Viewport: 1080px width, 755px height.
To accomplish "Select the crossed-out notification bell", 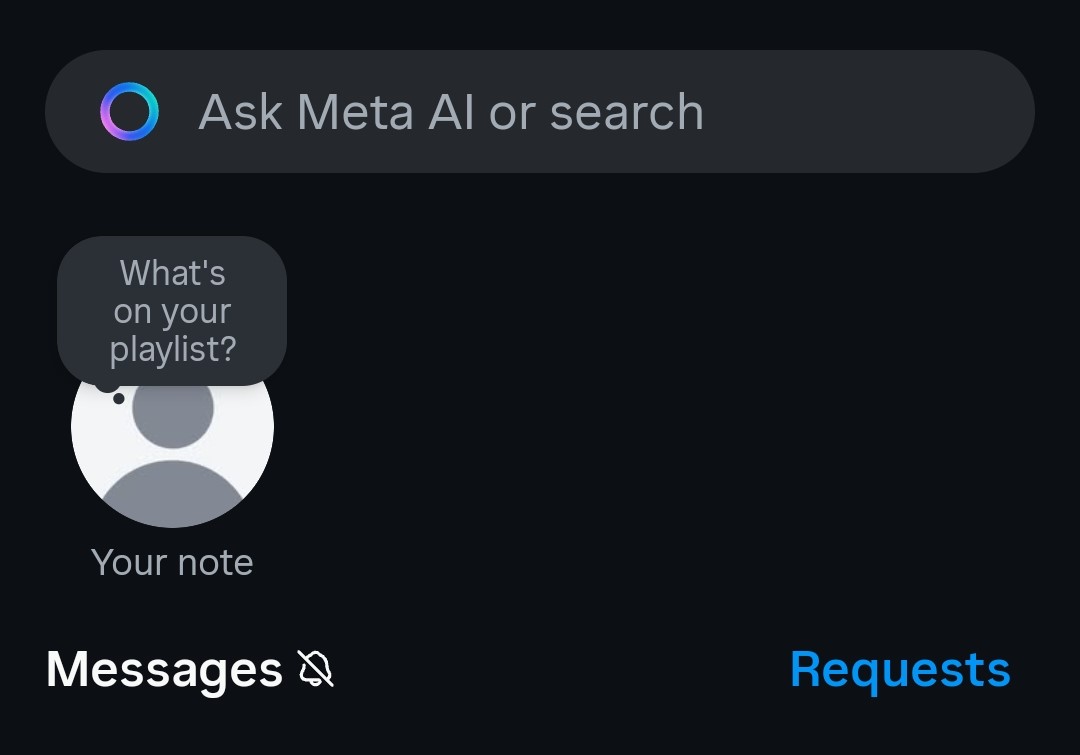I will point(316,668).
